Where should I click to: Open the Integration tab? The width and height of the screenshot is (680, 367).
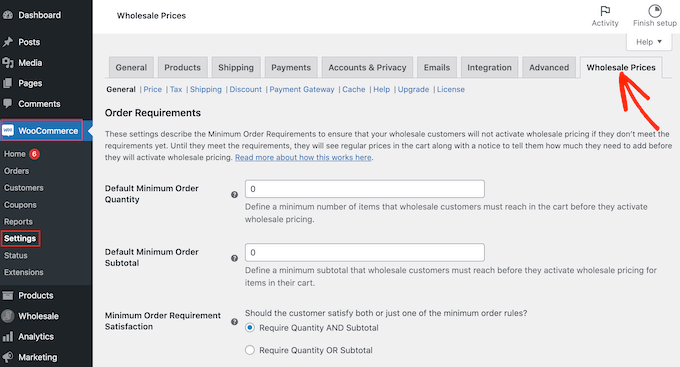[x=489, y=68]
